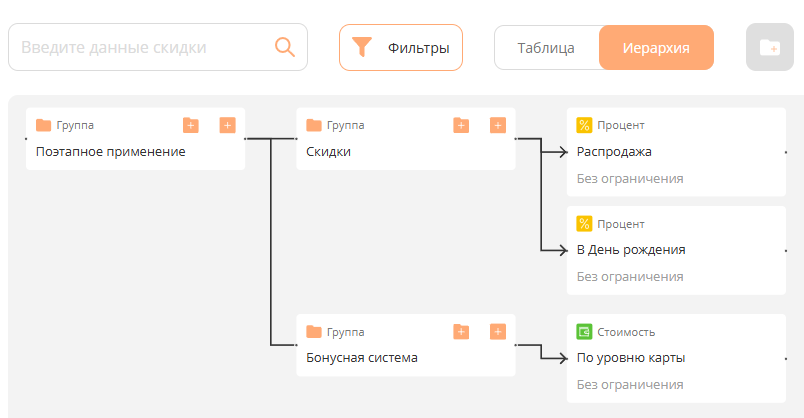The height and width of the screenshot is (418, 804).
Task: Click the search magnifier icon
Action: click(285, 47)
